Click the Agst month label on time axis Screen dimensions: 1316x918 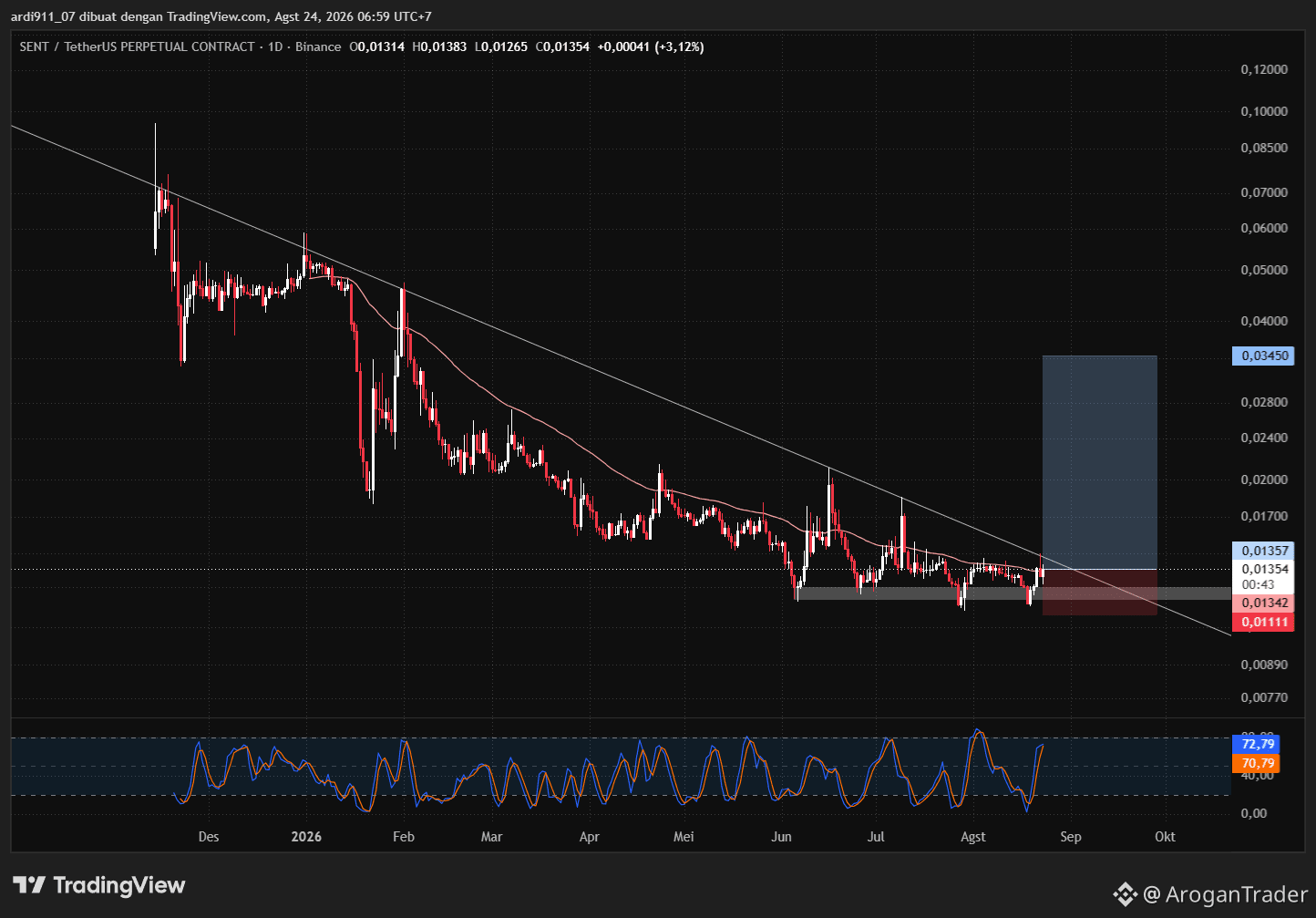(973, 837)
